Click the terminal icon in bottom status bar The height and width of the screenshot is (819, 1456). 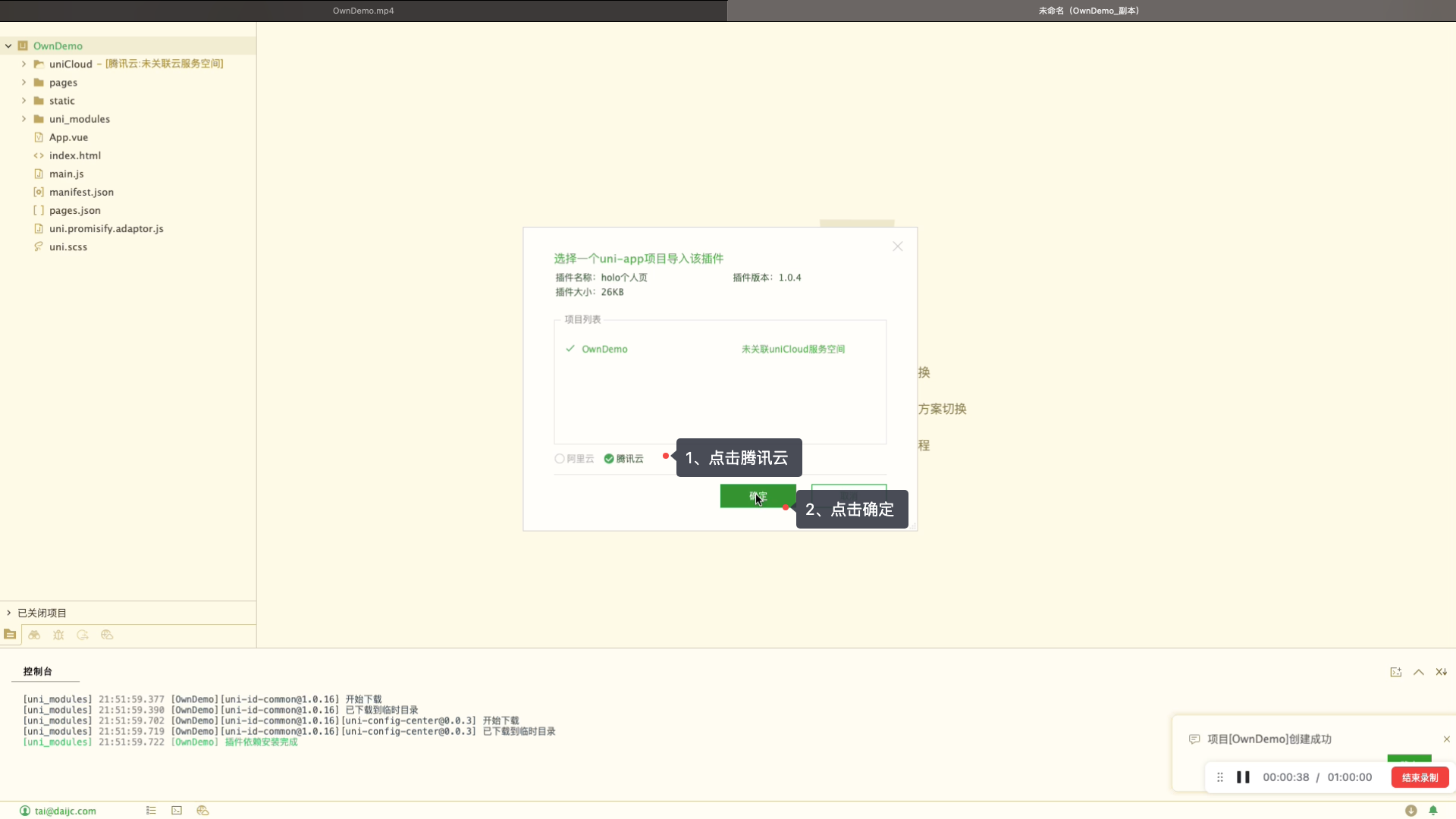177,811
